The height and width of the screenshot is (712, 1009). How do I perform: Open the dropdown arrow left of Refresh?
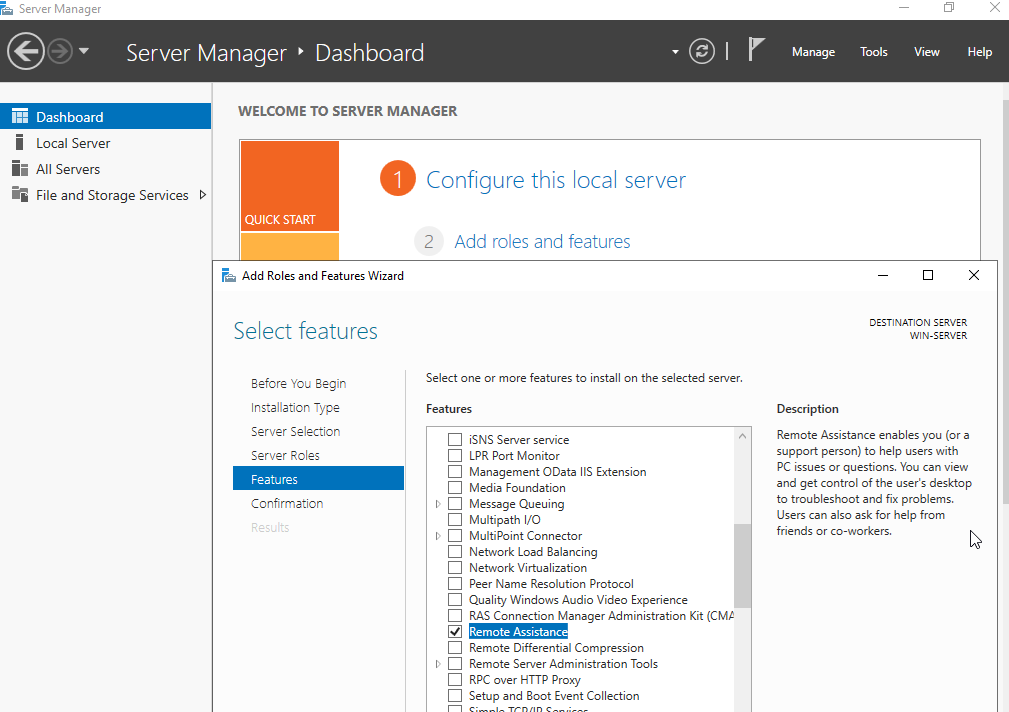pyautogui.click(x=675, y=52)
